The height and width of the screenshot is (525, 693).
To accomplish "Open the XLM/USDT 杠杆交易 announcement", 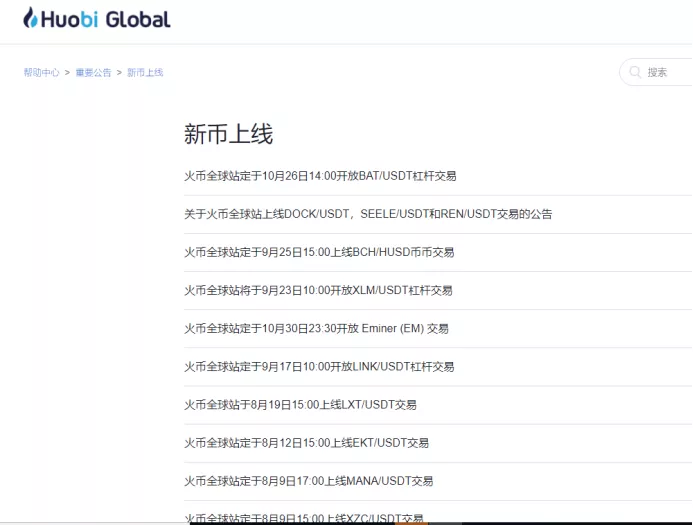I will point(318,290).
